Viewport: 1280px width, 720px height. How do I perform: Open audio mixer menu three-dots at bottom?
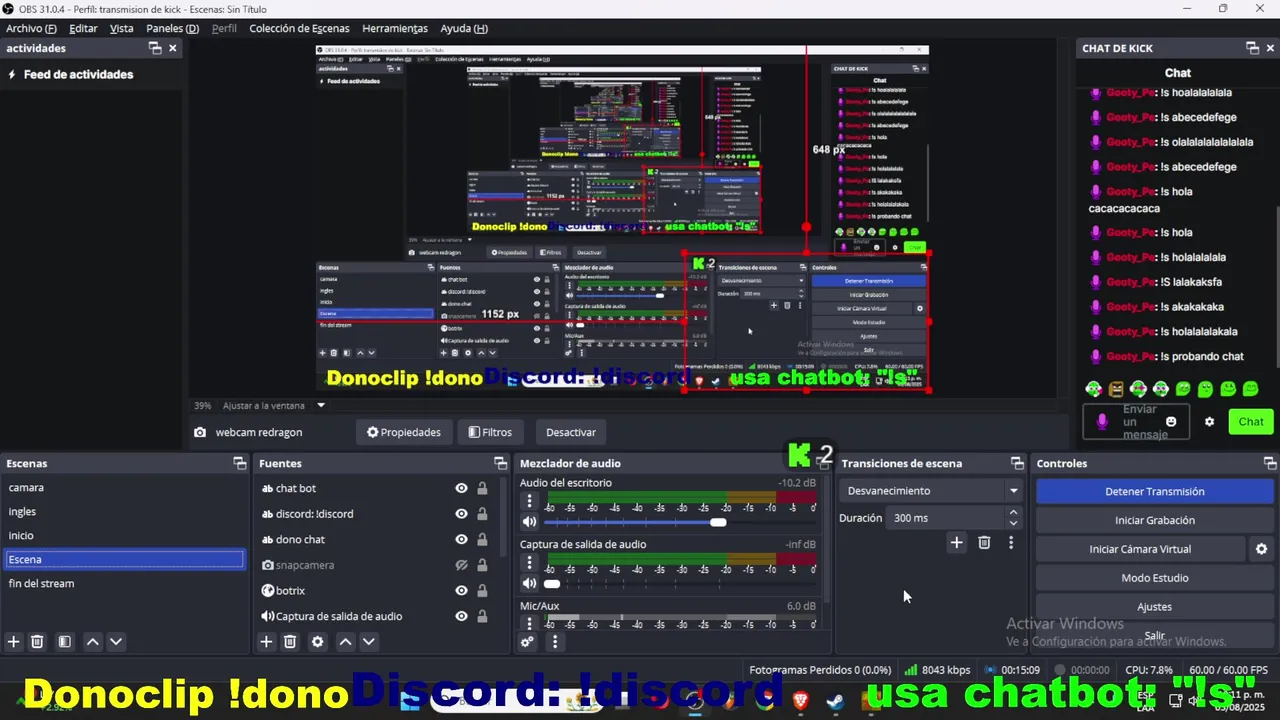point(555,642)
